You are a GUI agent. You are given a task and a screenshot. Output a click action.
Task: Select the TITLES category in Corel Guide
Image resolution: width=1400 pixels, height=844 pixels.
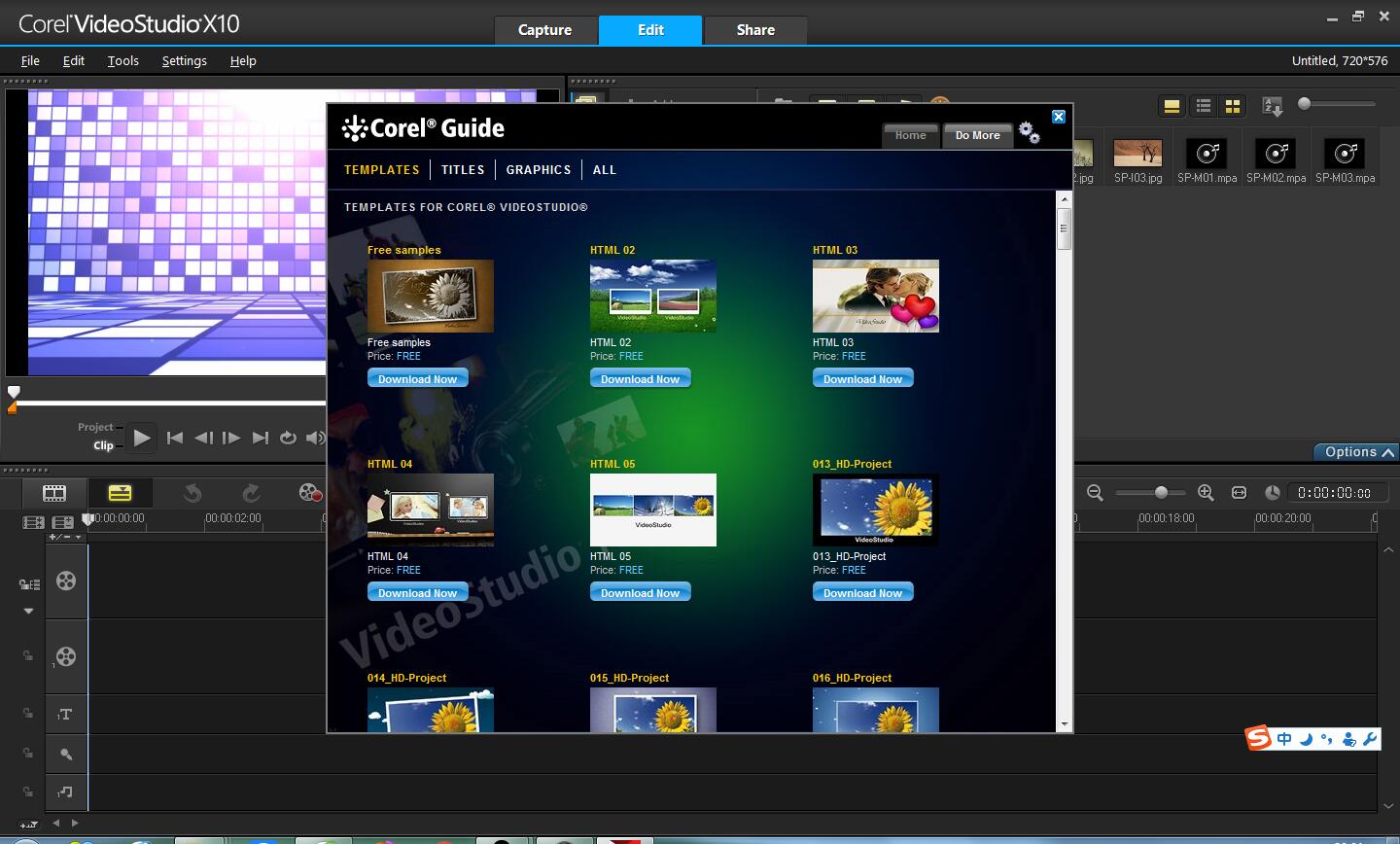[x=463, y=169]
